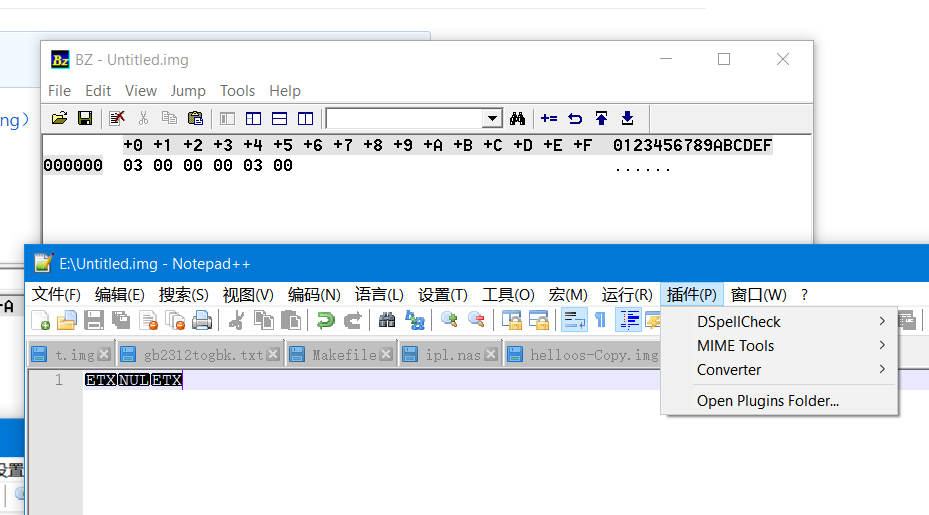Click the Paste clipboard icon in BZ toolbar
The image size is (929, 515).
point(195,119)
